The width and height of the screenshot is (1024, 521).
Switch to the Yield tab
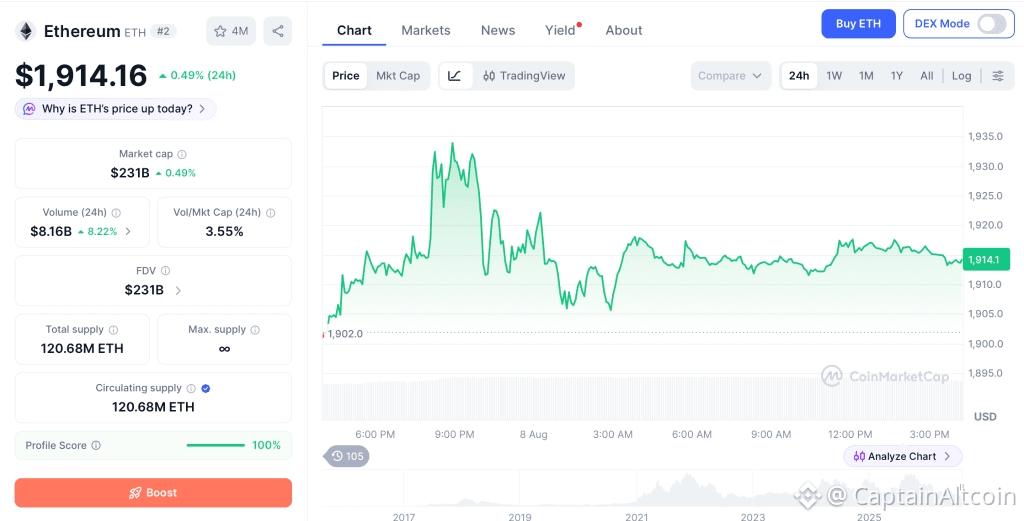[x=561, y=31]
